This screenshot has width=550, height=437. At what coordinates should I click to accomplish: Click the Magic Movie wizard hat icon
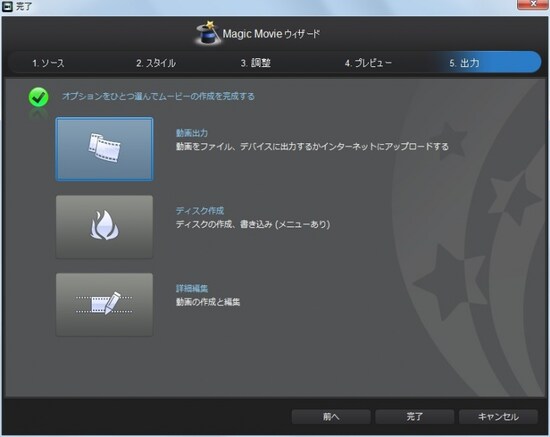coord(208,33)
